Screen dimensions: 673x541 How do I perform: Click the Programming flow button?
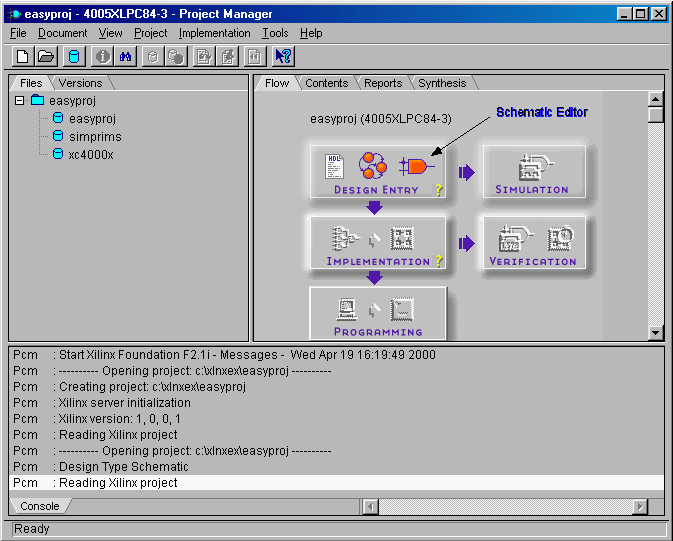coord(377,314)
